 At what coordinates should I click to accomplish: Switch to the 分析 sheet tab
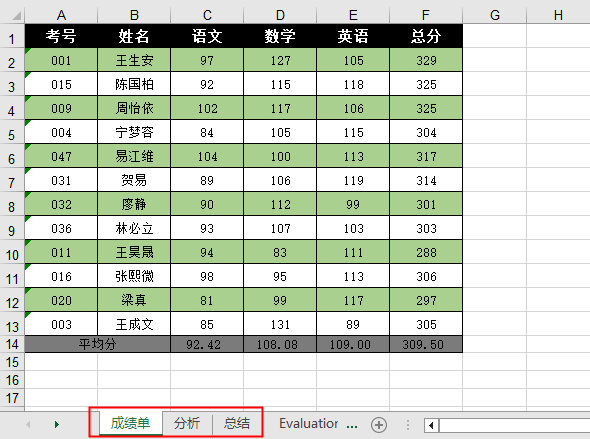point(187,423)
